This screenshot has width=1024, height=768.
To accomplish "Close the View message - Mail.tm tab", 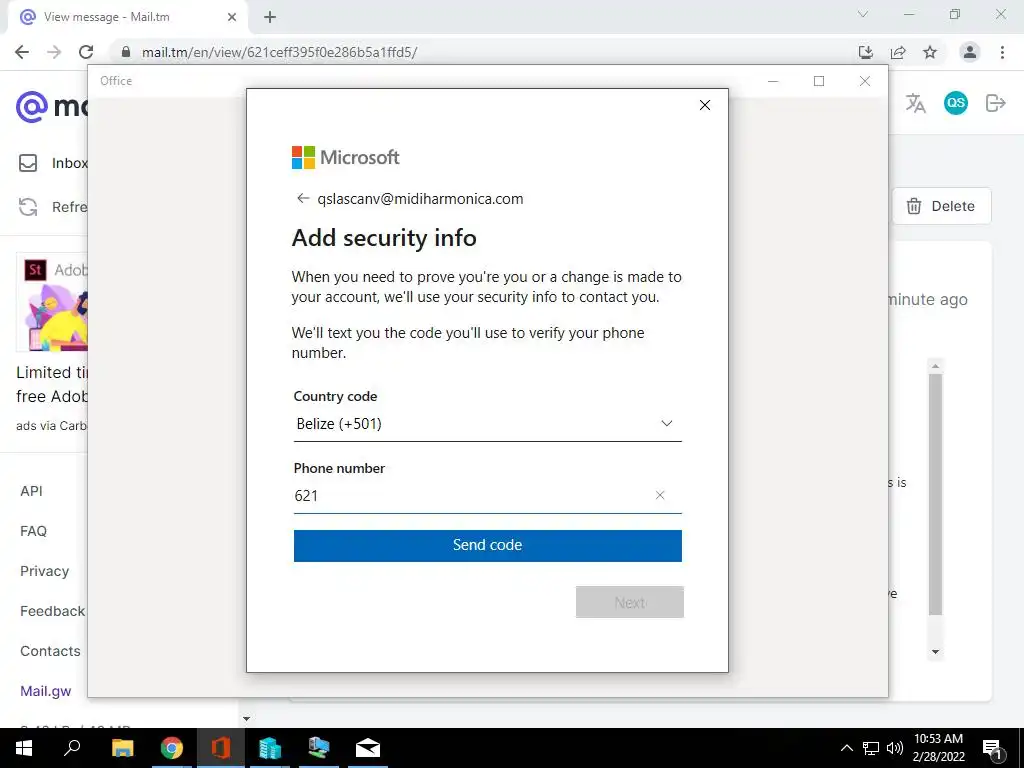I will coord(232,17).
